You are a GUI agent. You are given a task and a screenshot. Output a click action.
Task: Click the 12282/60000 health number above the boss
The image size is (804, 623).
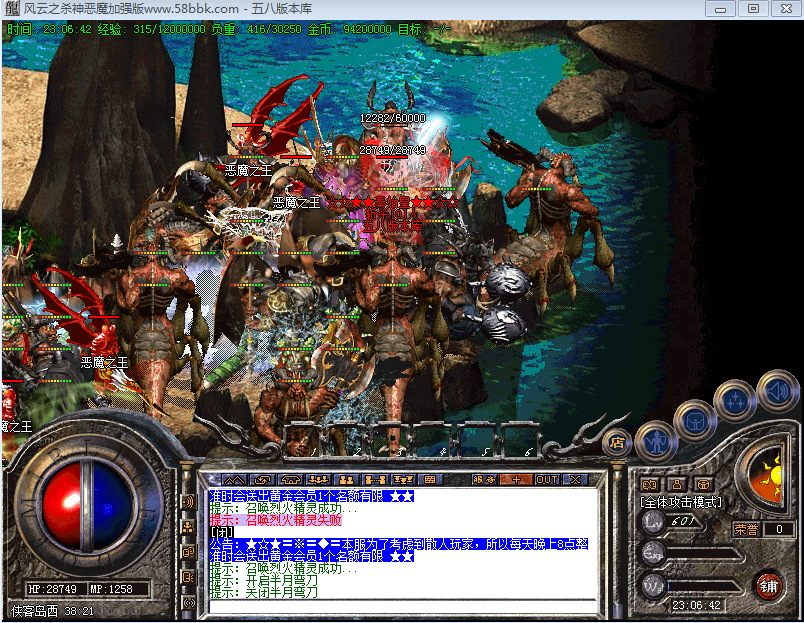pyautogui.click(x=393, y=118)
